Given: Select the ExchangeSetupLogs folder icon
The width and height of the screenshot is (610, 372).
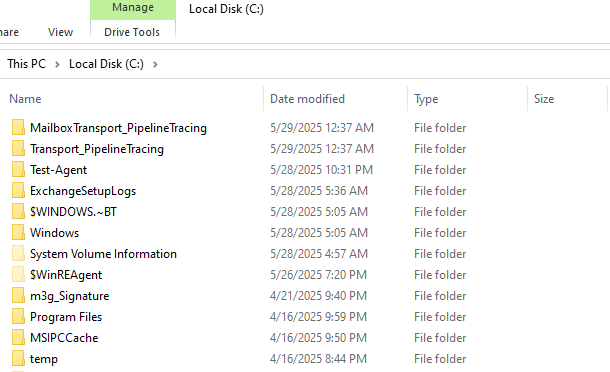Looking at the screenshot, I should 18,191.
